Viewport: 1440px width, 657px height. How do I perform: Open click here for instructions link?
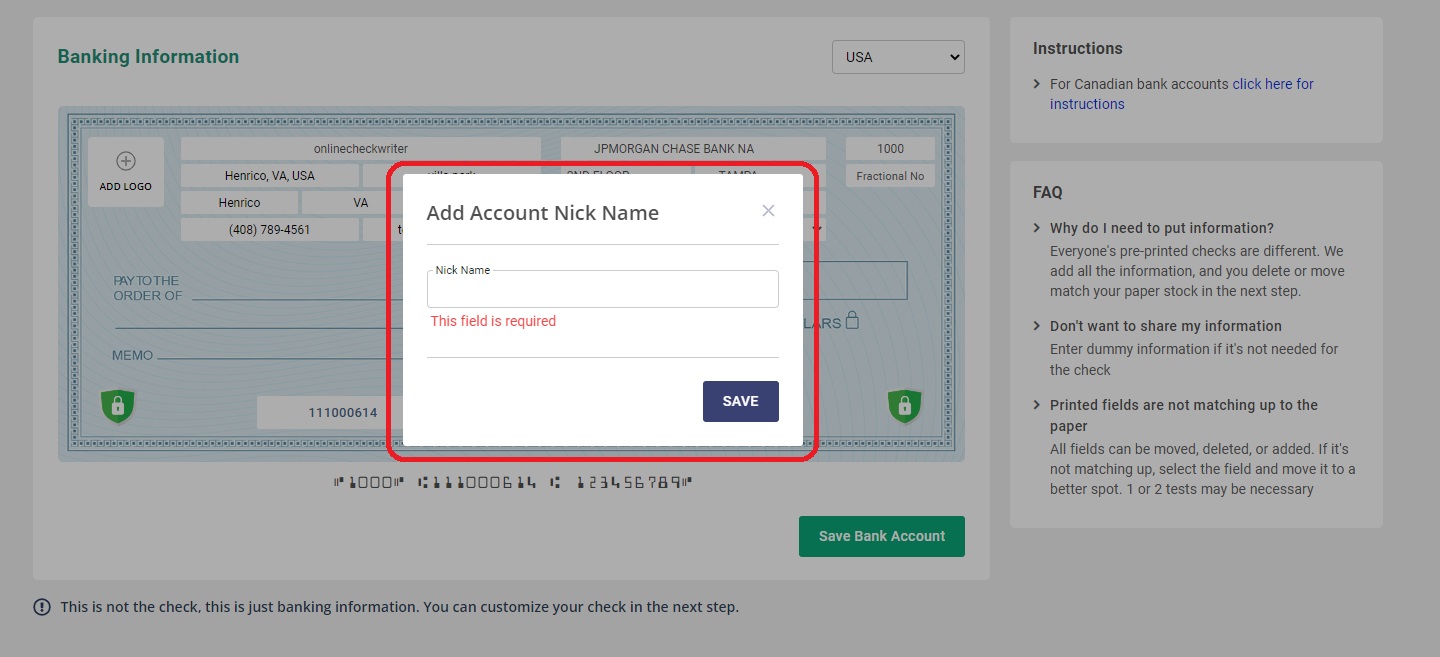[1182, 94]
